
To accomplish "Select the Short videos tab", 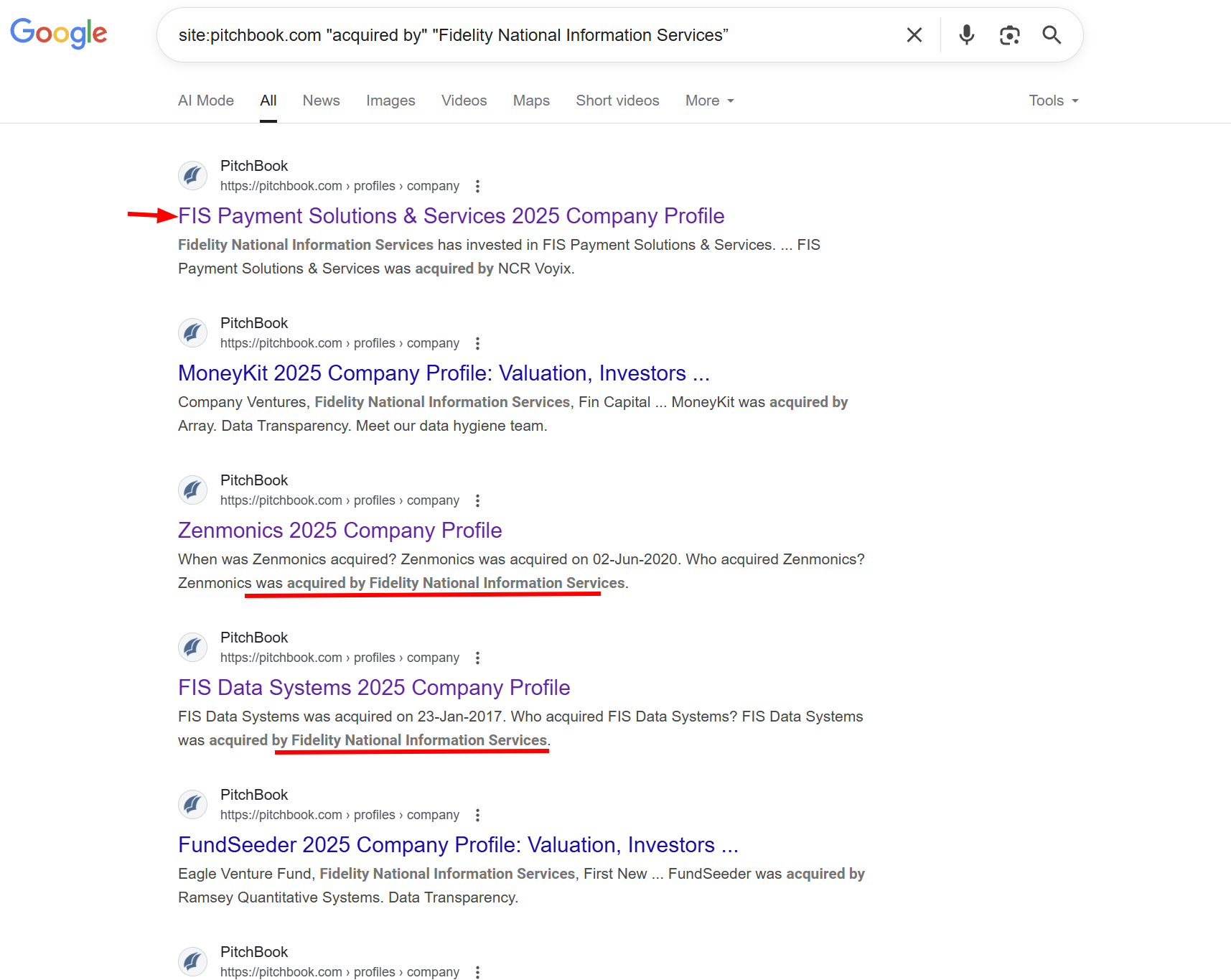I will [x=617, y=101].
